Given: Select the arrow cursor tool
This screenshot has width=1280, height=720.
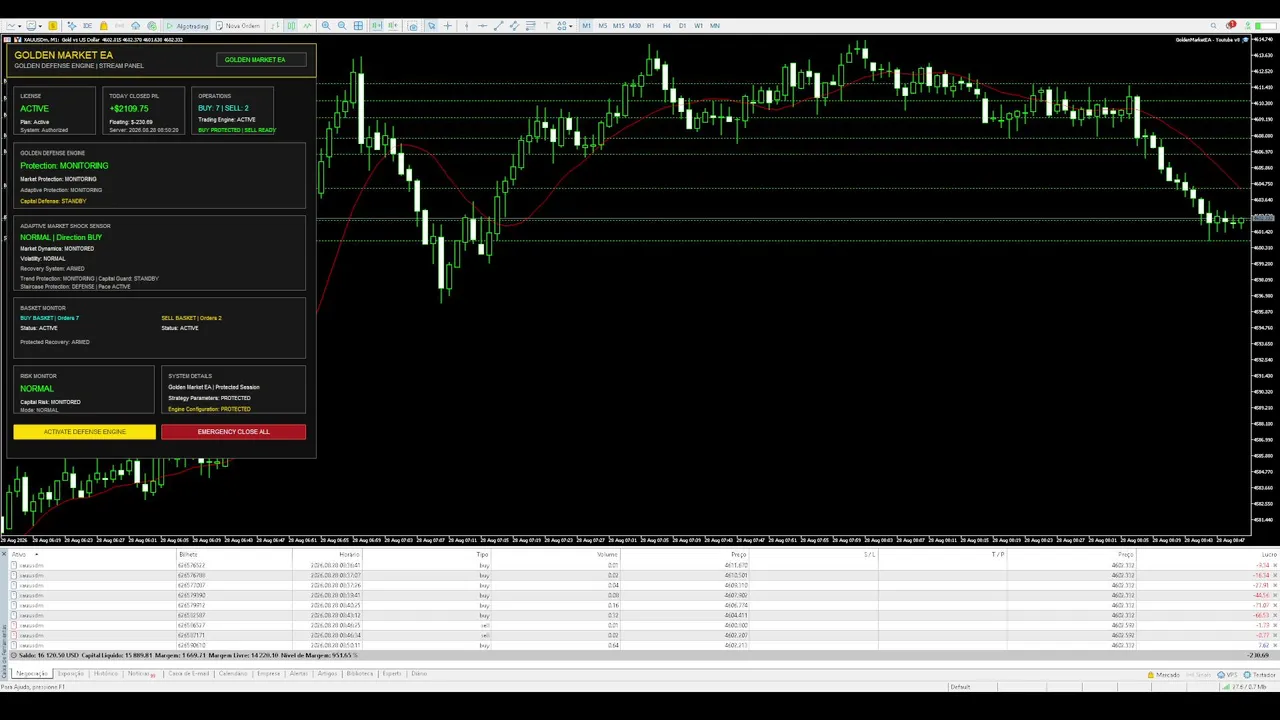Looking at the screenshot, I should coord(431,26).
